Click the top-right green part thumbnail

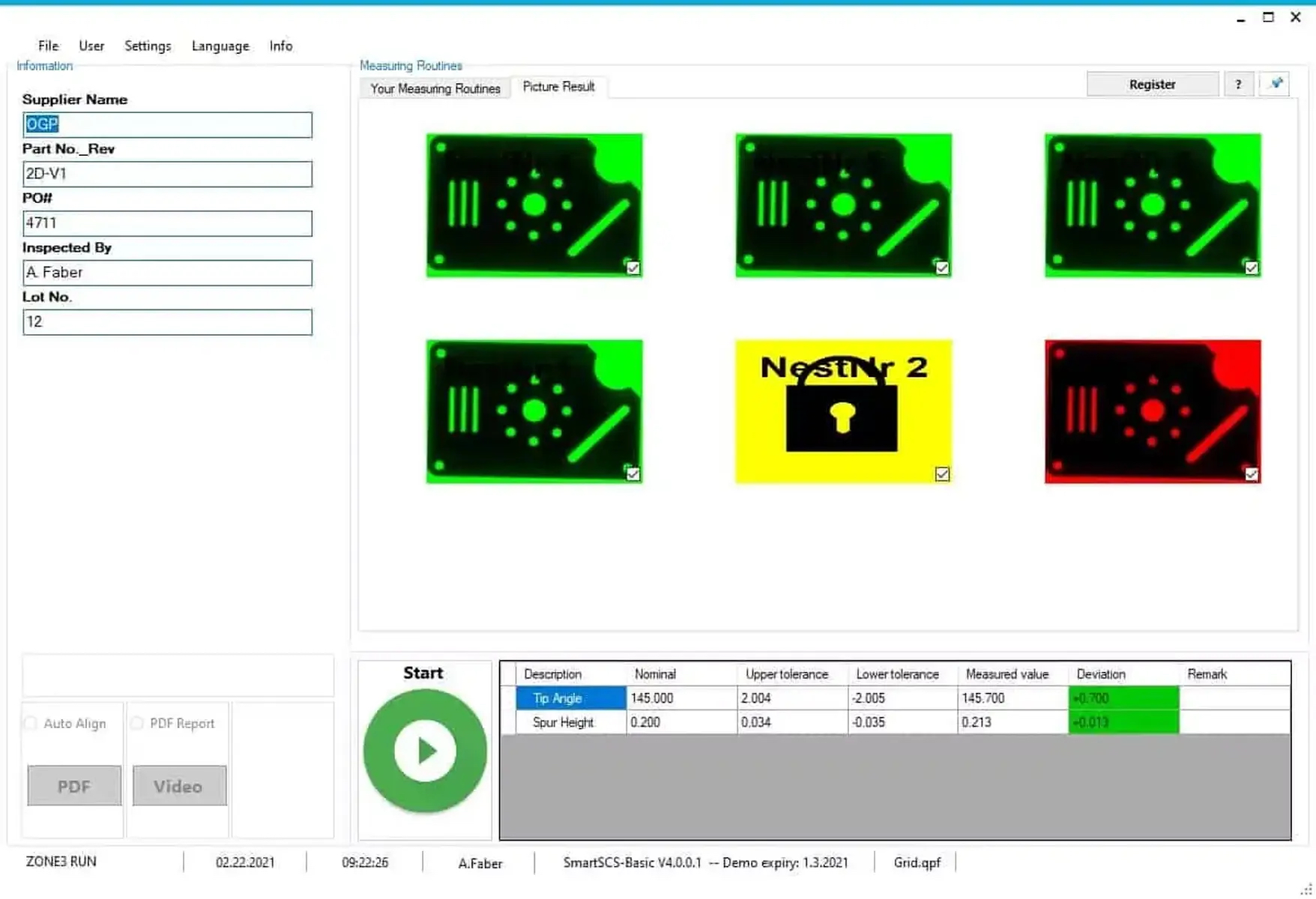(x=1152, y=205)
